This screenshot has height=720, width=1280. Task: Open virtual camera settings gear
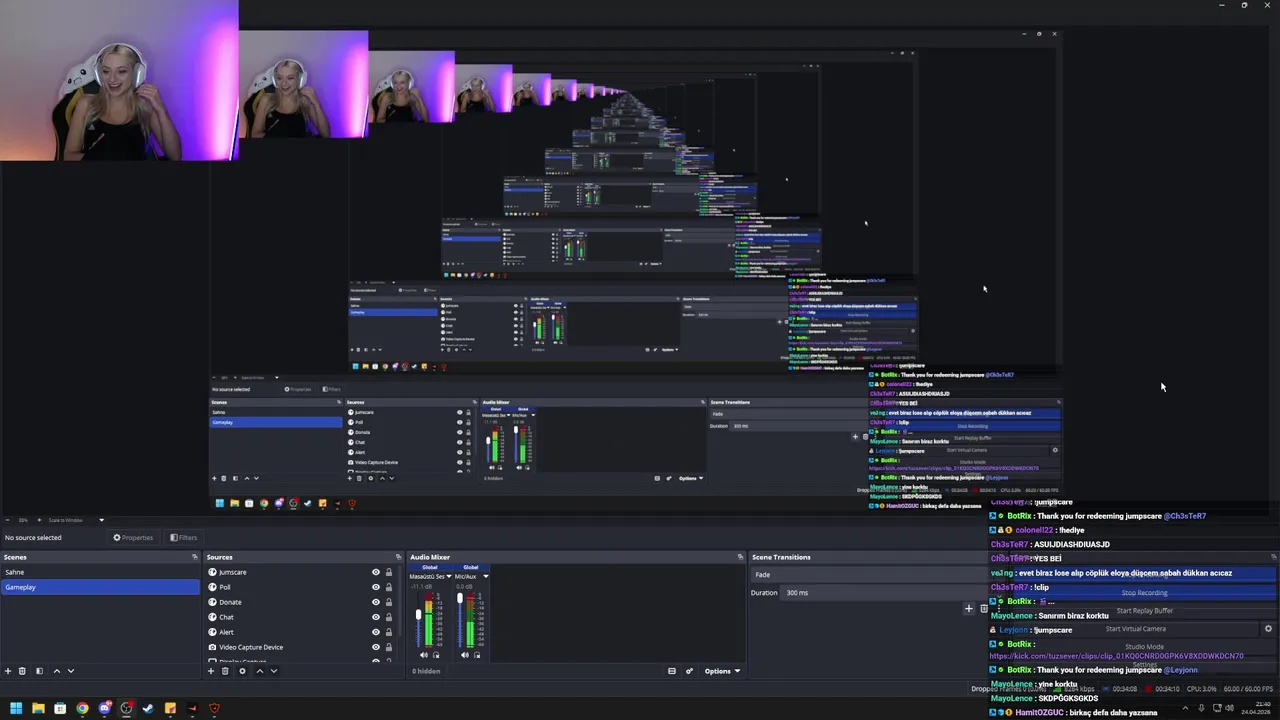(1268, 629)
